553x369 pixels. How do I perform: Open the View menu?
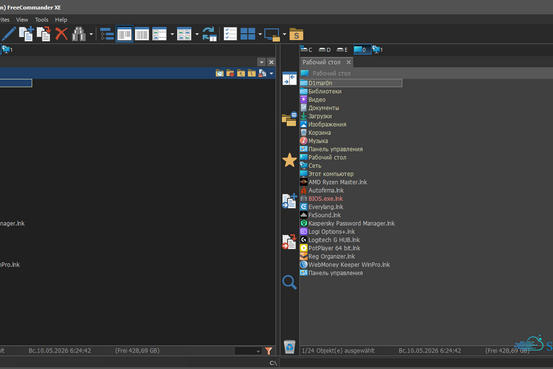(x=22, y=20)
